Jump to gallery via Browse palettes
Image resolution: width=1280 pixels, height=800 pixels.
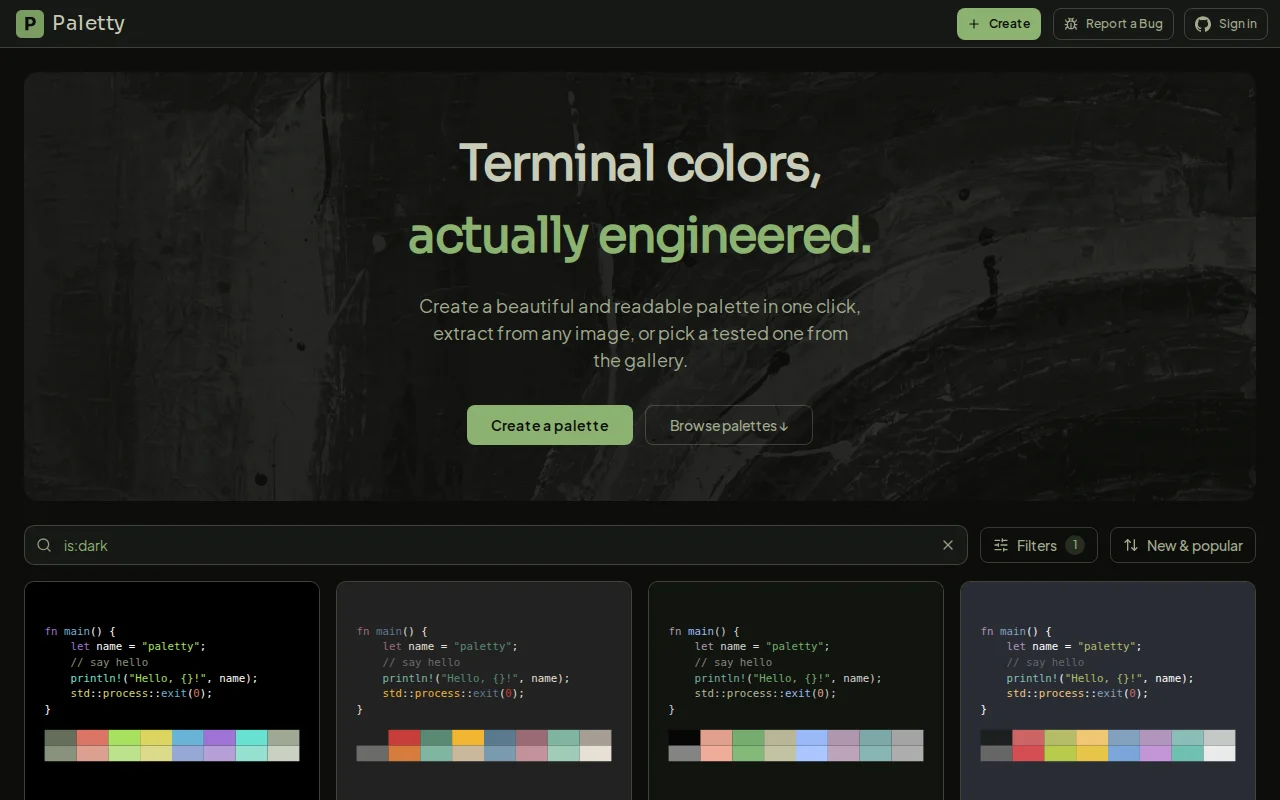[x=729, y=425]
